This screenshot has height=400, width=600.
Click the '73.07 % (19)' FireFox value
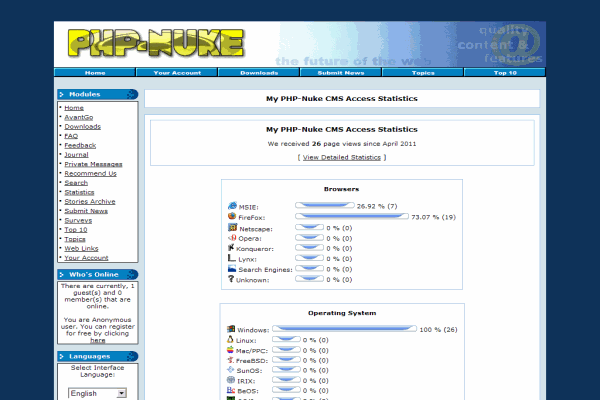coord(434,217)
